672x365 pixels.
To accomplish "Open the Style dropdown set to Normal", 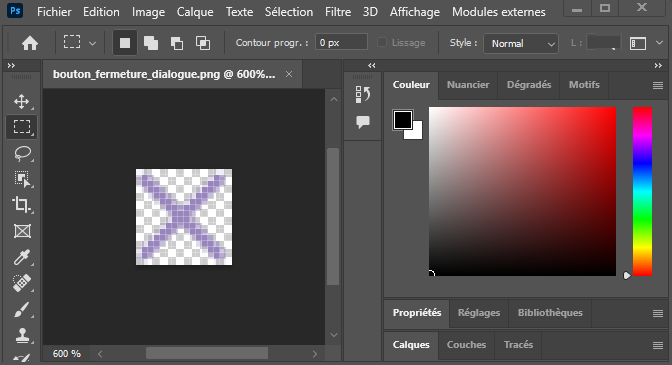I will click(x=521, y=43).
